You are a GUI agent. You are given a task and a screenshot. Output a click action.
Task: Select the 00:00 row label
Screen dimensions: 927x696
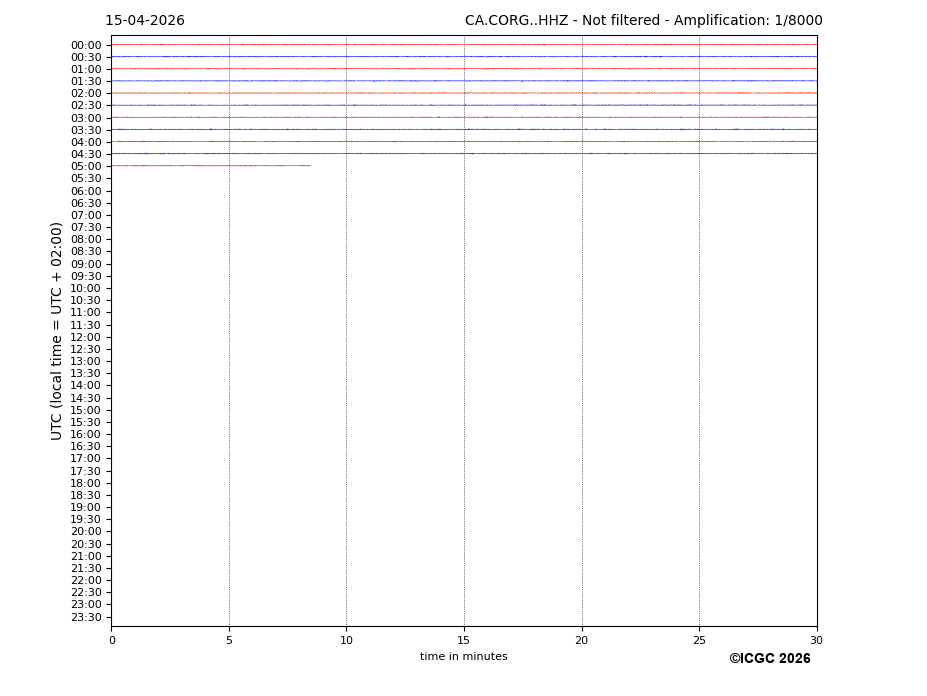tap(86, 45)
